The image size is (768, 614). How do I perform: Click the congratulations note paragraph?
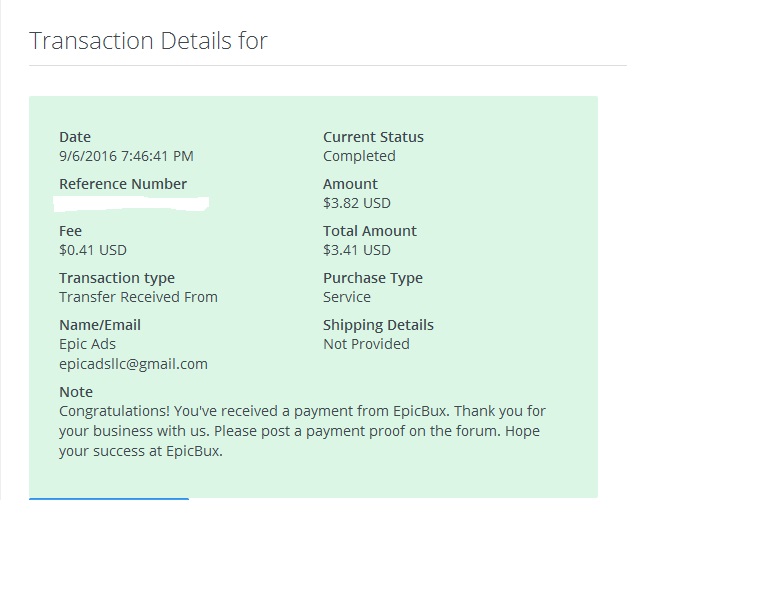(x=302, y=431)
